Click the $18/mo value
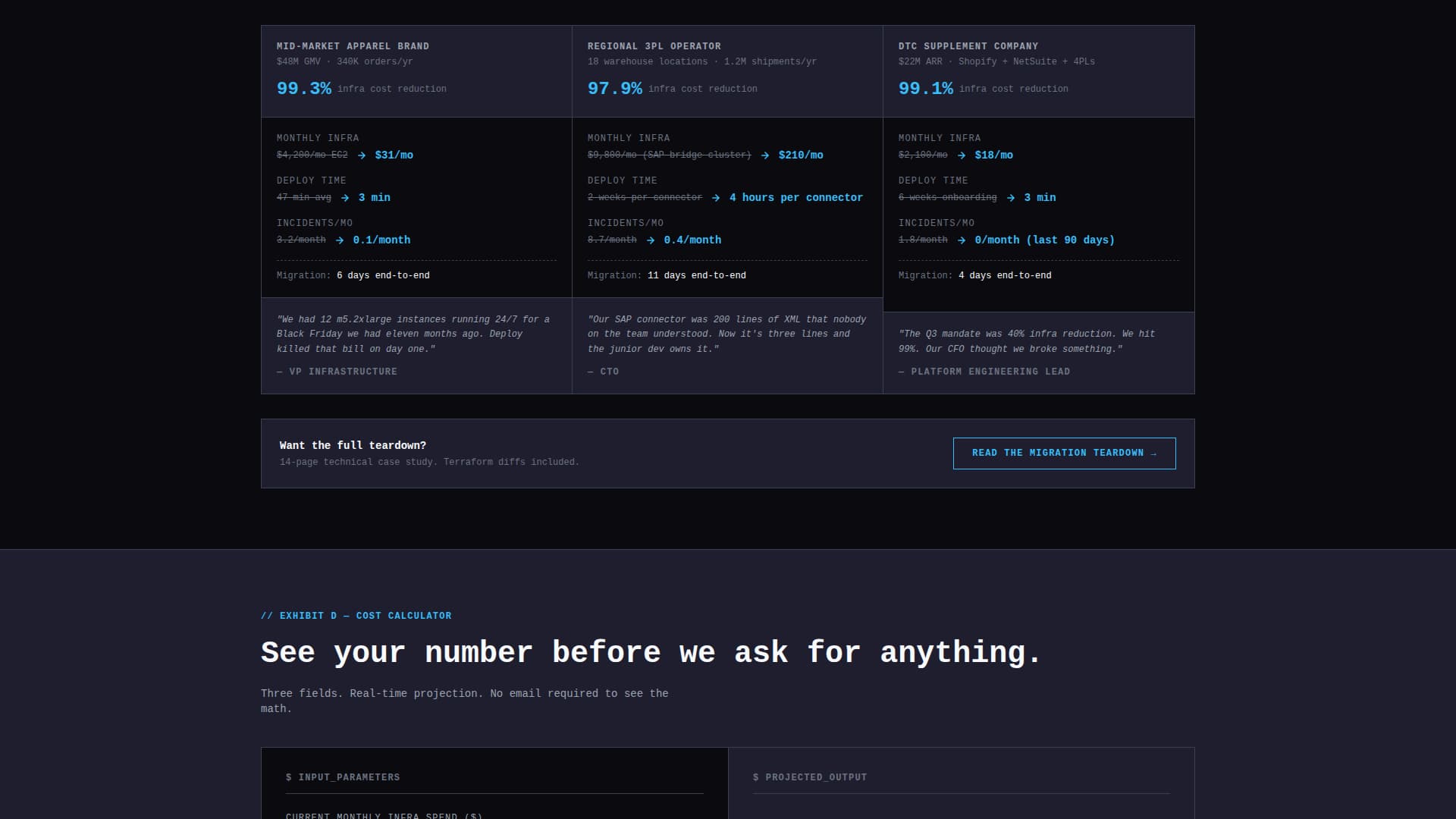Image resolution: width=1456 pixels, height=819 pixels. pos(994,155)
